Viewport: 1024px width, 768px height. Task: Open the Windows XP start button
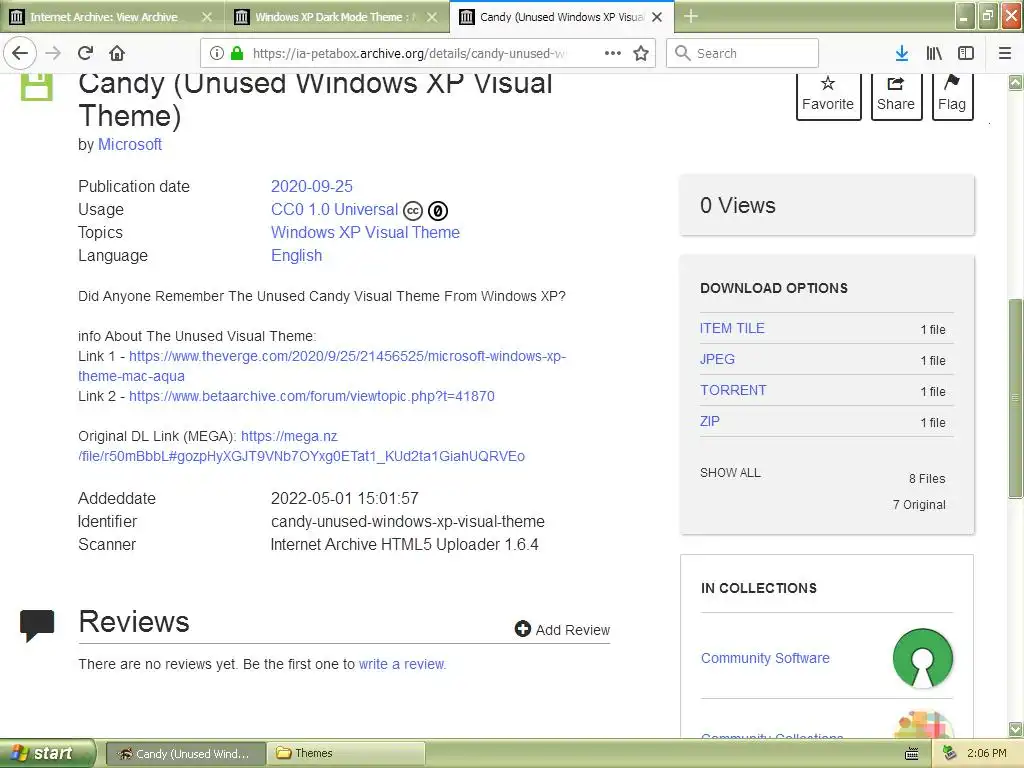click(x=47, y=753)
